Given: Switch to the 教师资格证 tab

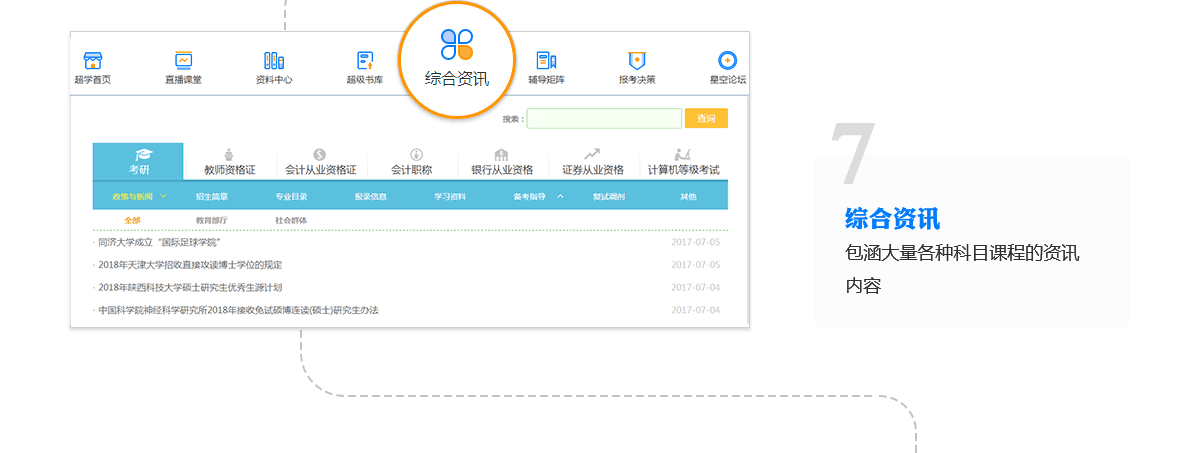Looking at the screenshot, I should coord(230,163).
